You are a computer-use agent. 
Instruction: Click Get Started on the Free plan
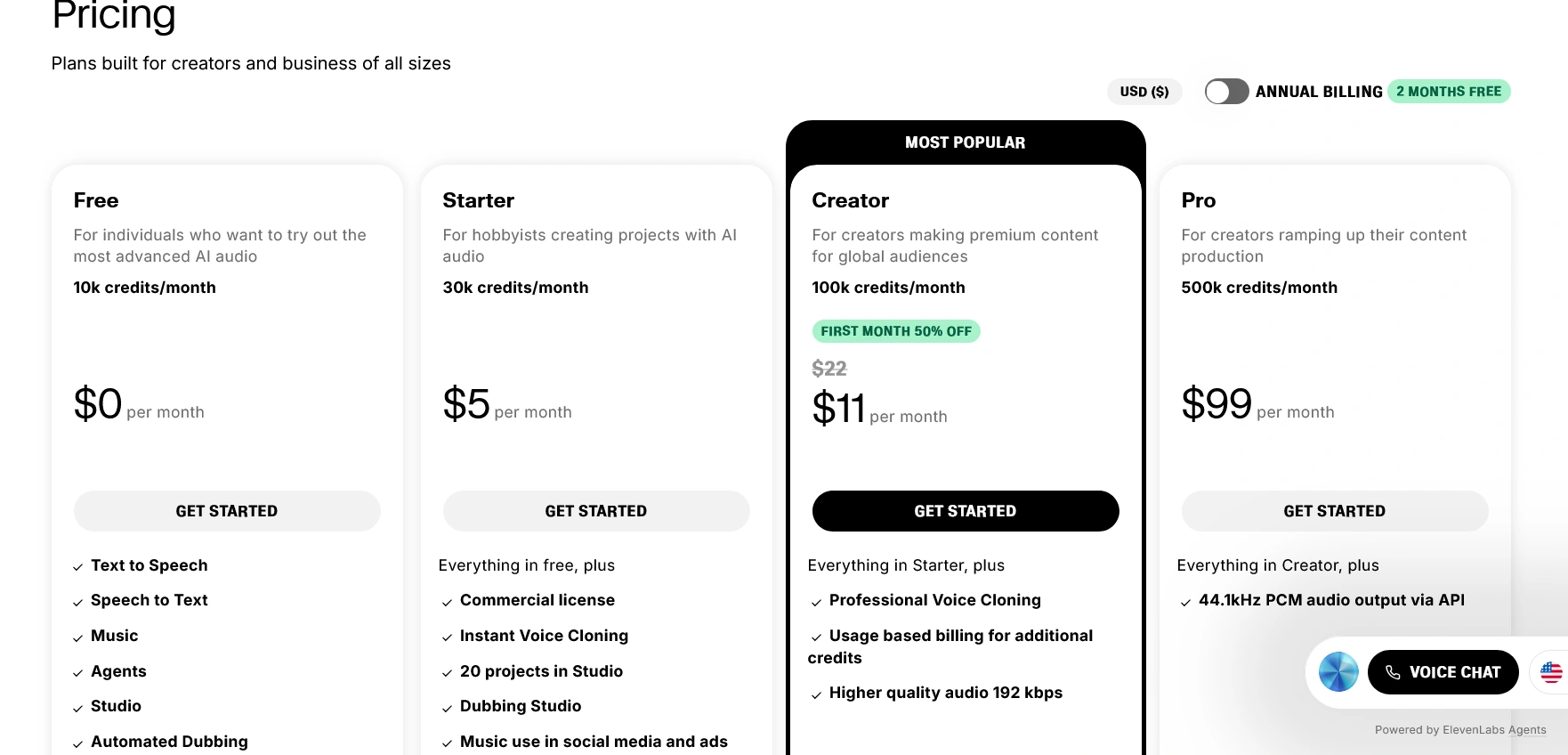click(227, 511)
